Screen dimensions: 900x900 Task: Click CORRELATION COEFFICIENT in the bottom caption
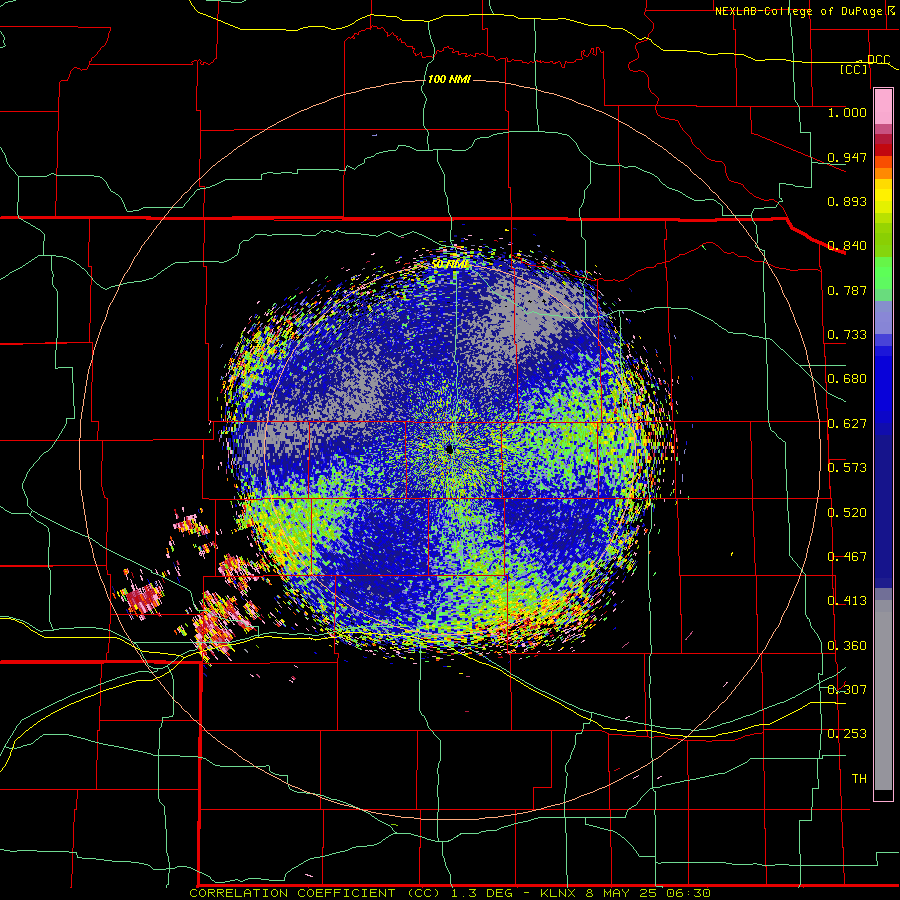pos(292,893)
